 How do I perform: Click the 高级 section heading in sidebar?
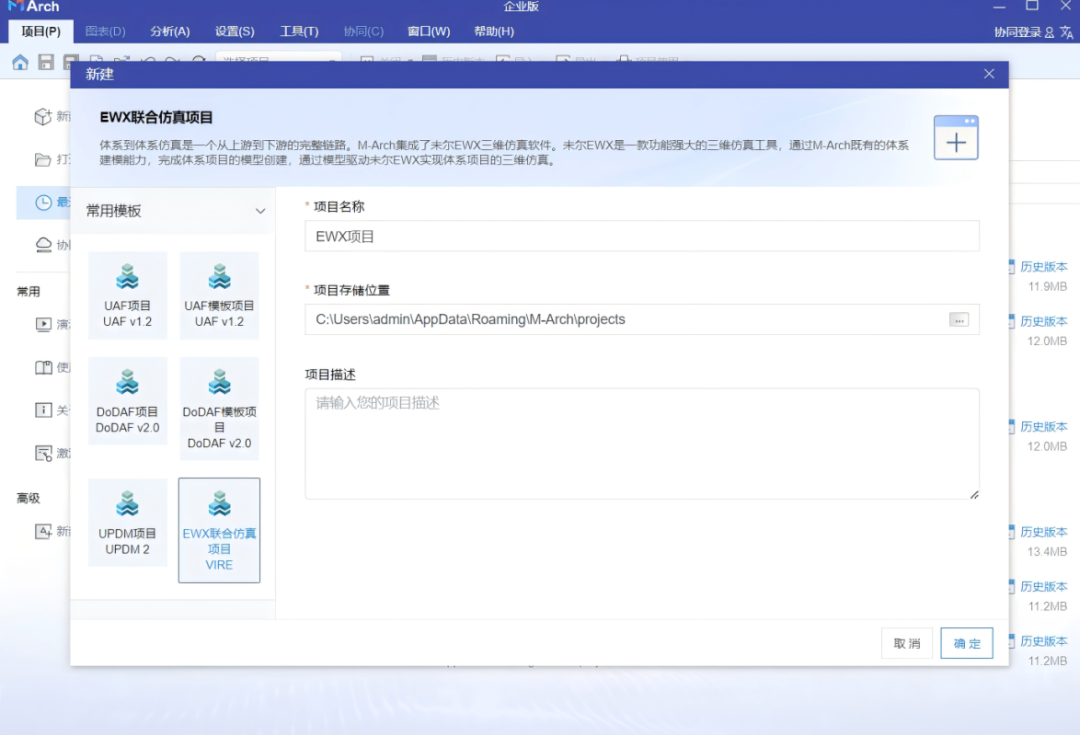[28, 498]
